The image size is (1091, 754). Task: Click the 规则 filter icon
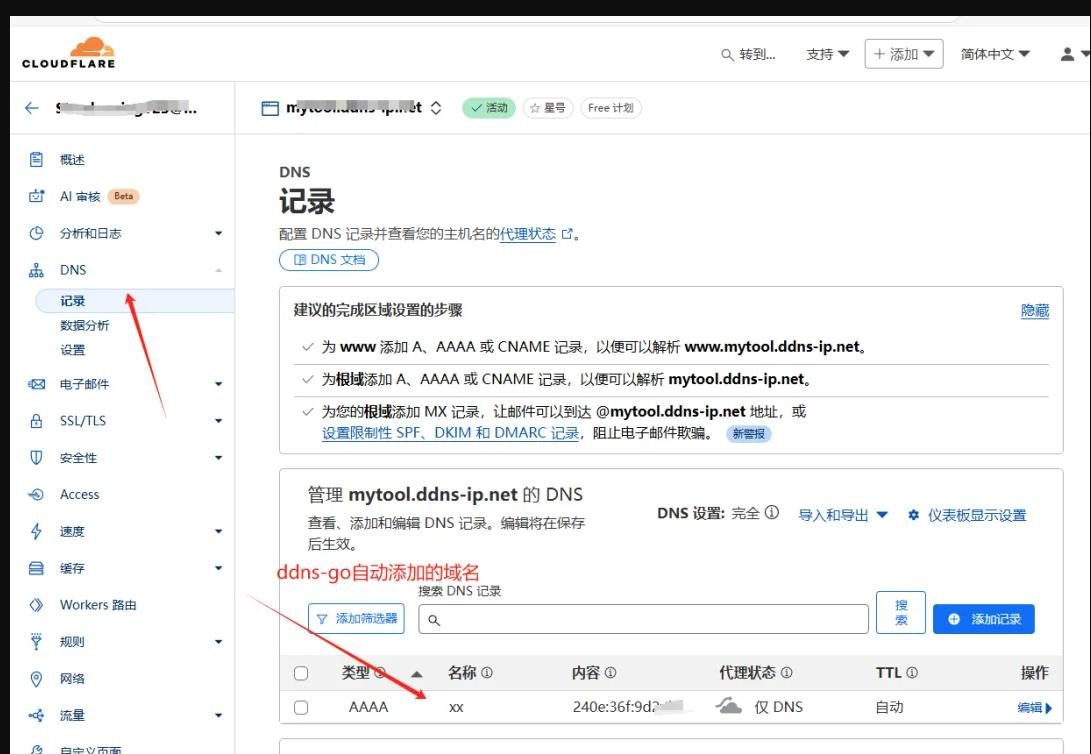pyautogui.click(x=36, y=641)
